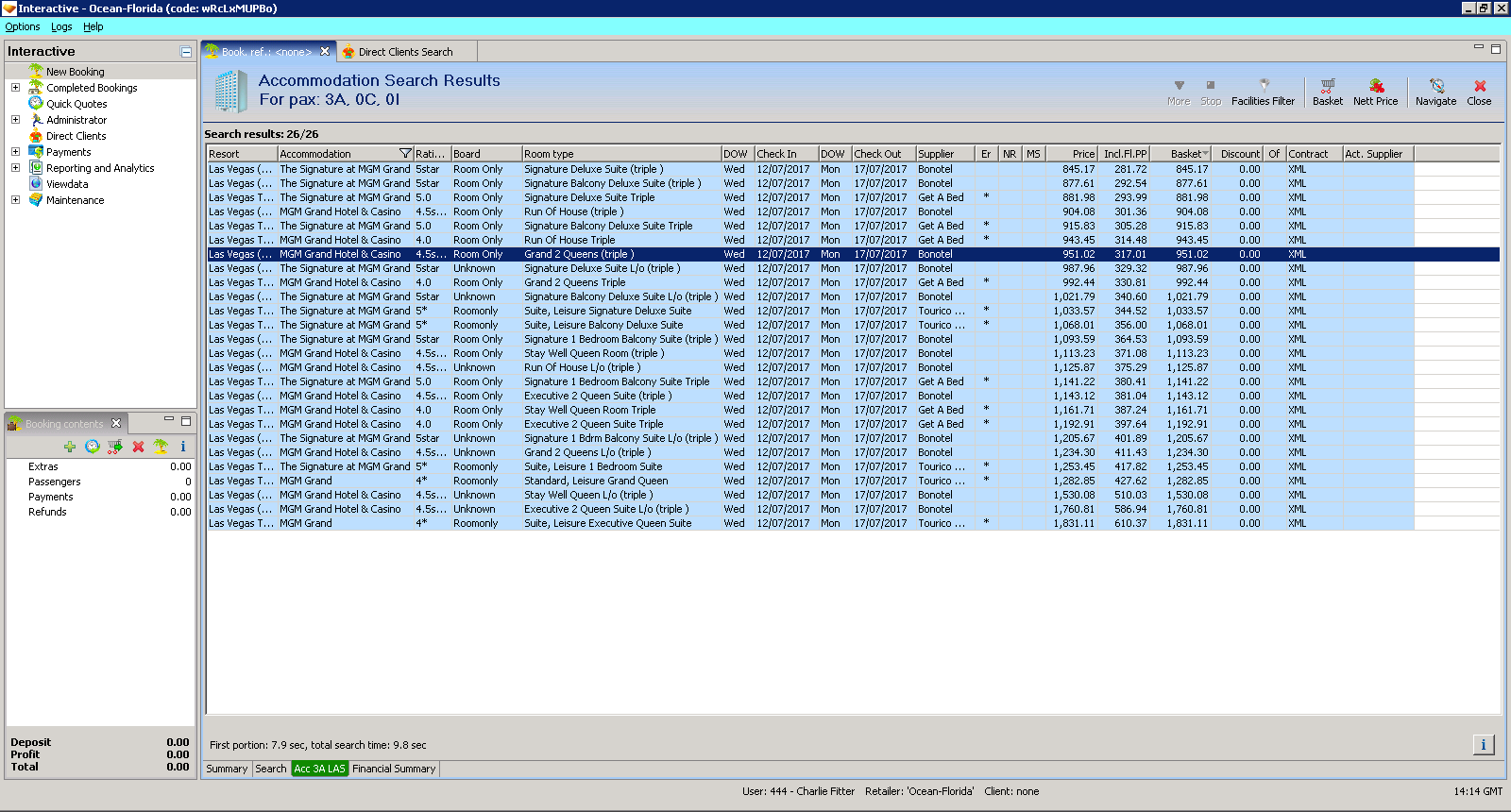The image size is (1511, 812).
Task: Close the Booking contents panel tab
Action: pyautogui.click(x=116, y=423)
